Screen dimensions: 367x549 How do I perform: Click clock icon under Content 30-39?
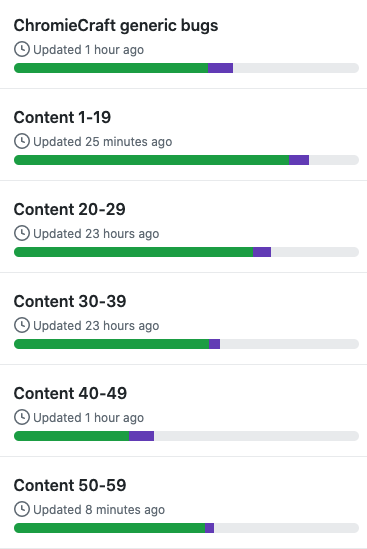pyautogui.click(x=22, y=326)
